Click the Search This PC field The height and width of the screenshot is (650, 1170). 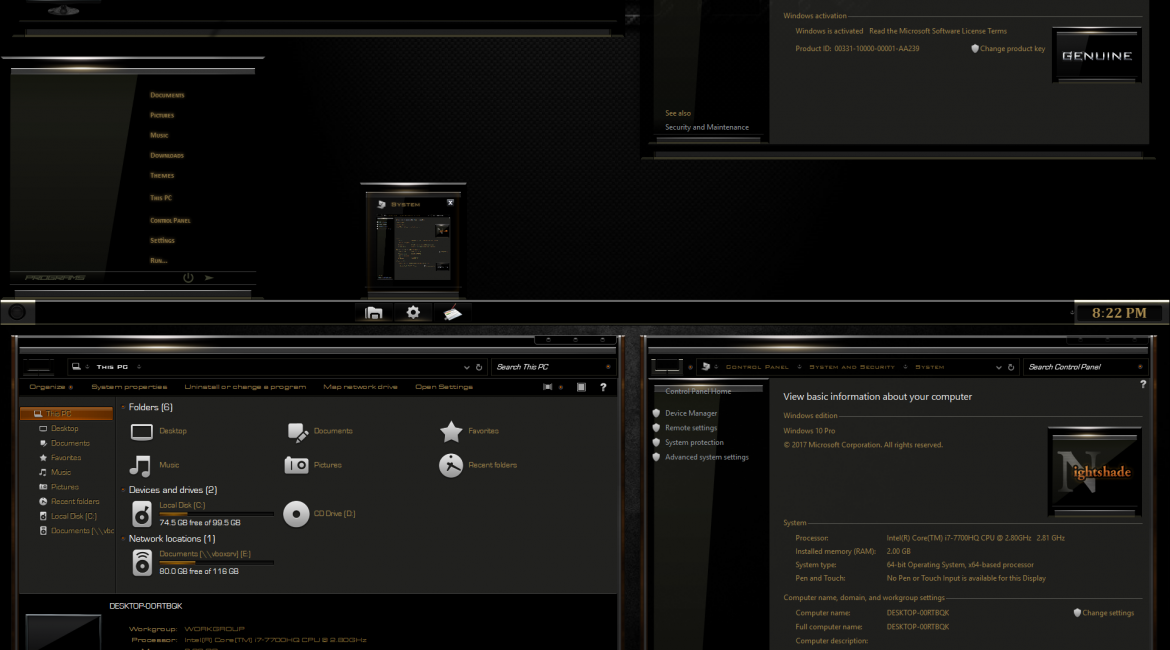[x=552, y=367]
